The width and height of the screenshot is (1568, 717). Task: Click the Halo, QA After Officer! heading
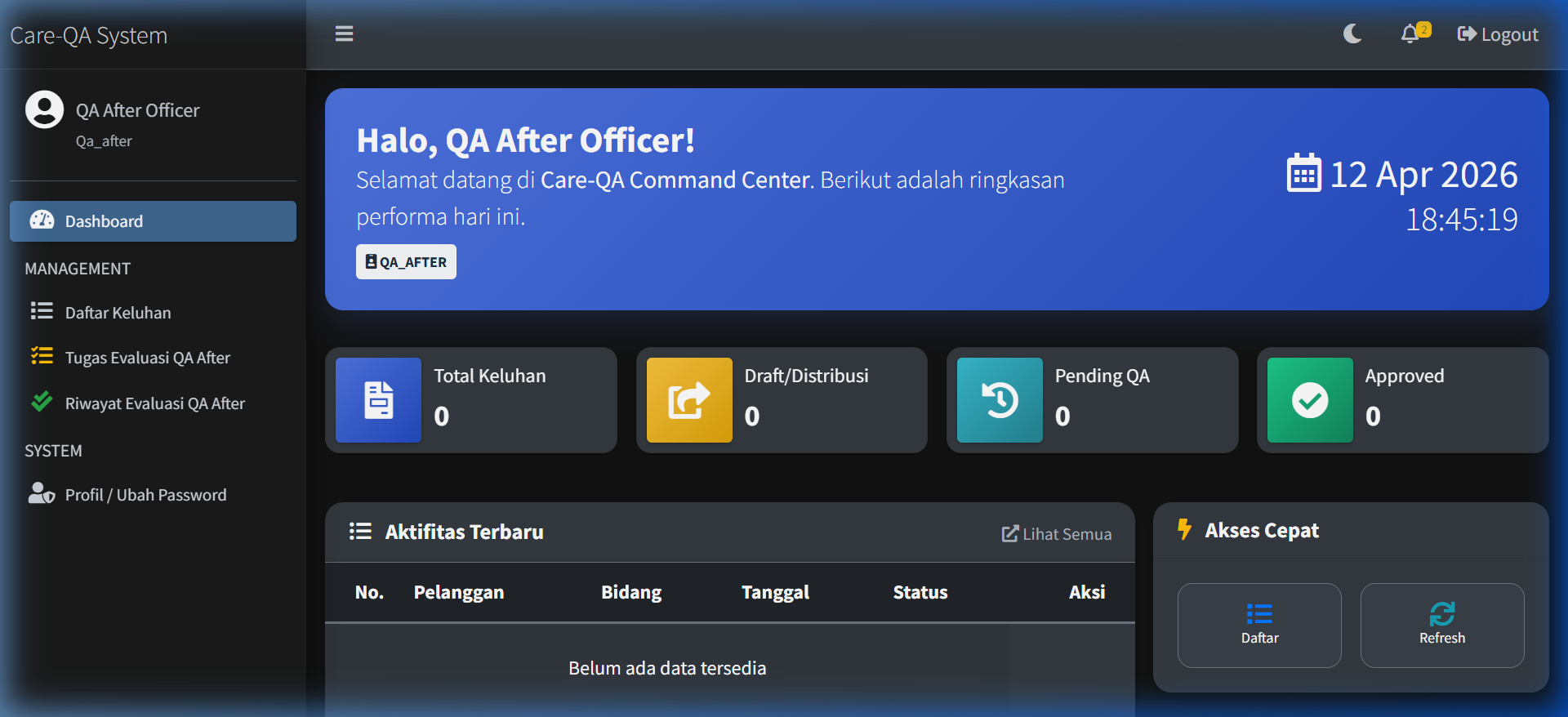(525, 140)
